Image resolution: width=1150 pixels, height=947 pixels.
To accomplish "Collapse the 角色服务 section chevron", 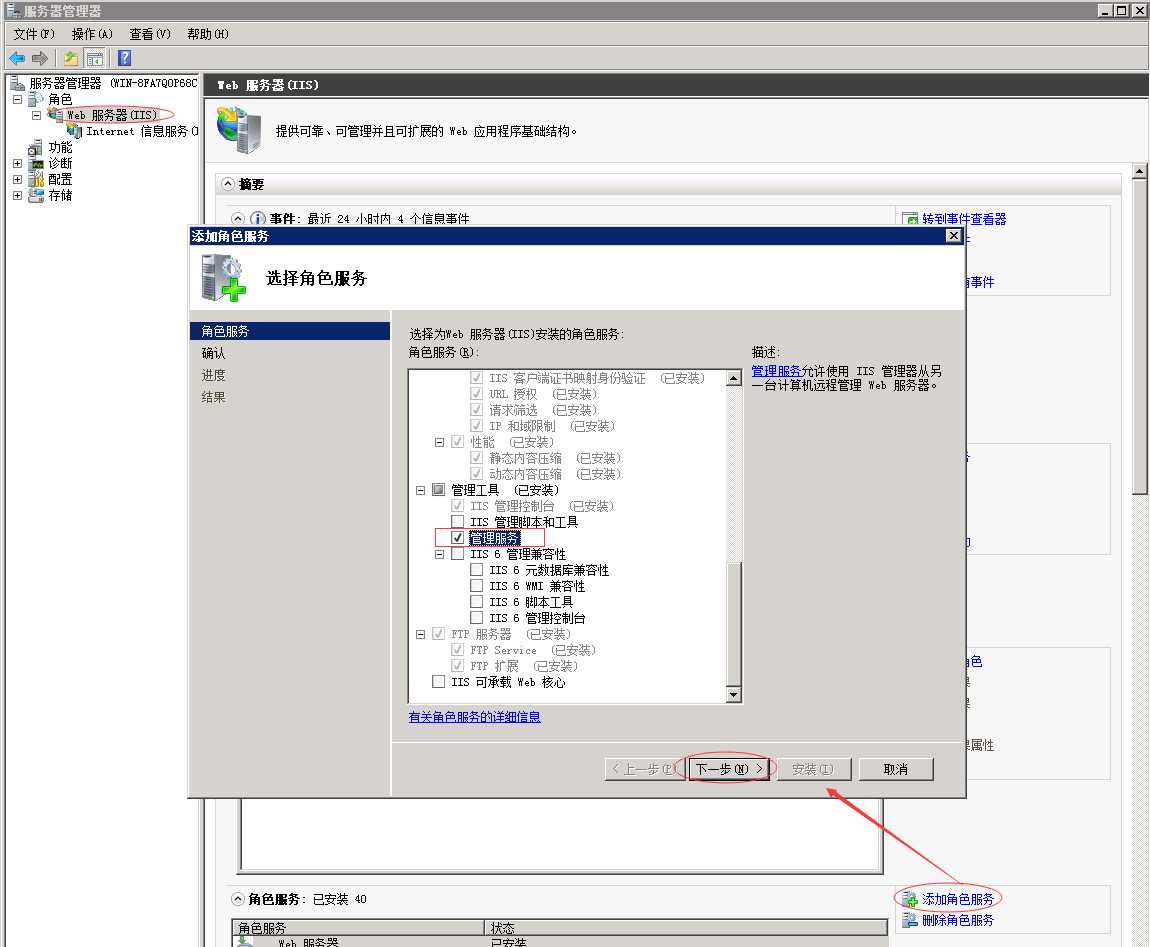I will click(238, 899).
